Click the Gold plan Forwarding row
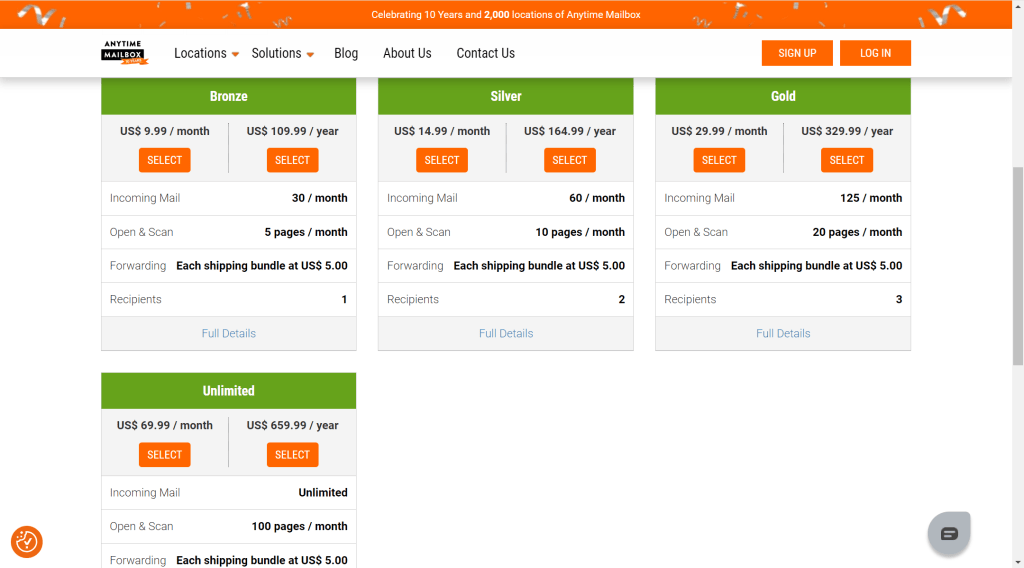Image resolution: width=1024 pixels, height=568 pixels. 783,266
